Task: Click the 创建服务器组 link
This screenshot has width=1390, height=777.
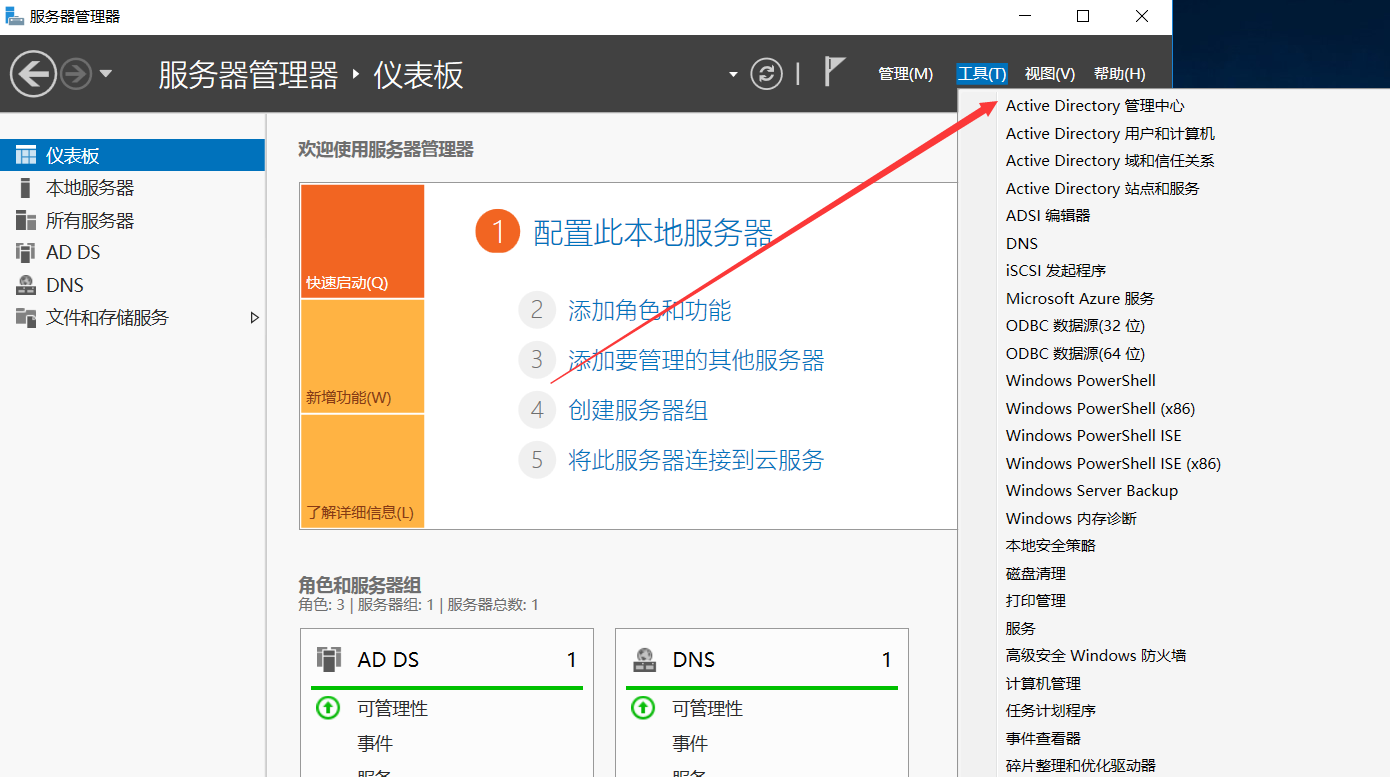Action: (638, 410)
